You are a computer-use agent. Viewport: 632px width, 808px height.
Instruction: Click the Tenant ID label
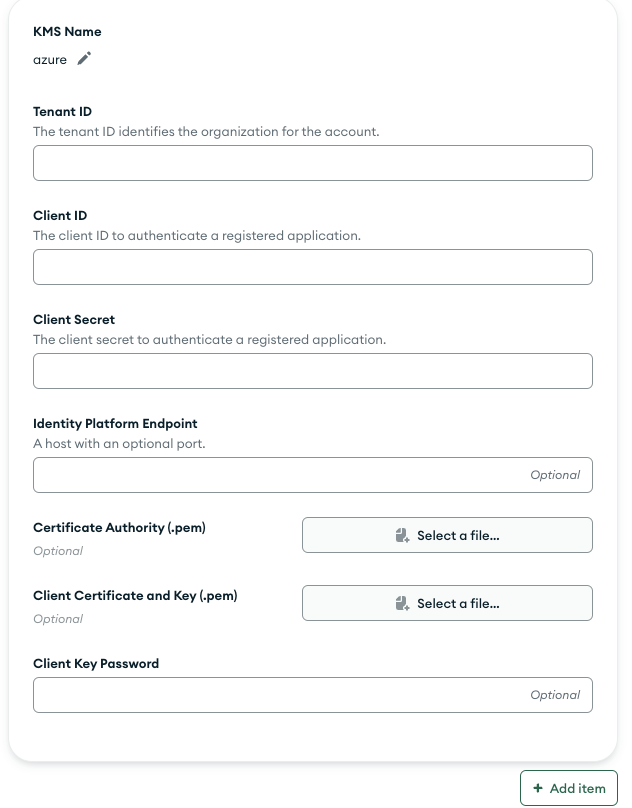pyautogui.click(x=62, y=112)
